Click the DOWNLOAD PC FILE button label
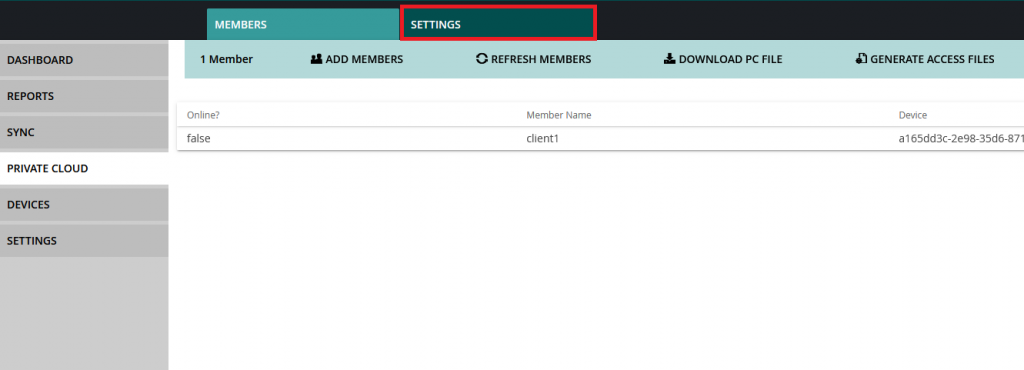The width and height of the screenshot is (1024, 370). tap(731, 59)
